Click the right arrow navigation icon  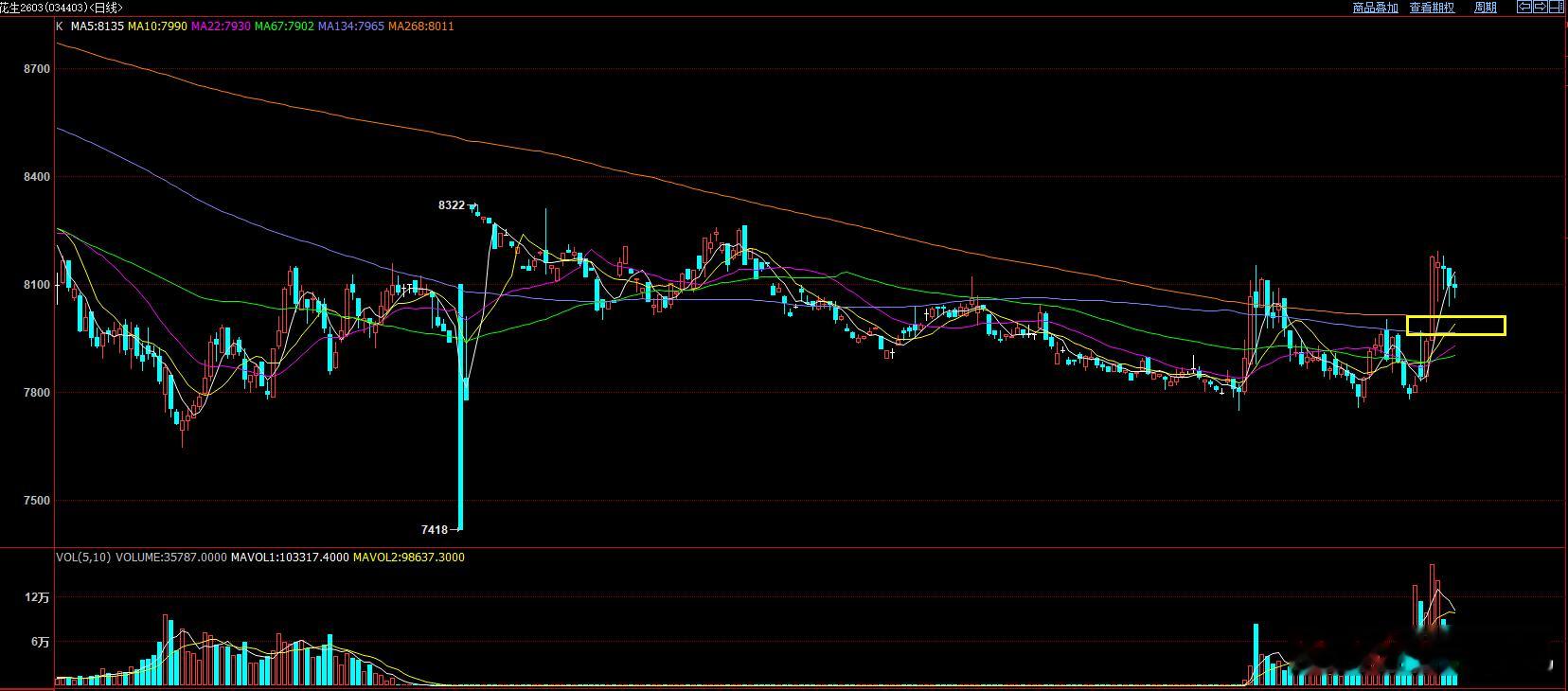1540,7
